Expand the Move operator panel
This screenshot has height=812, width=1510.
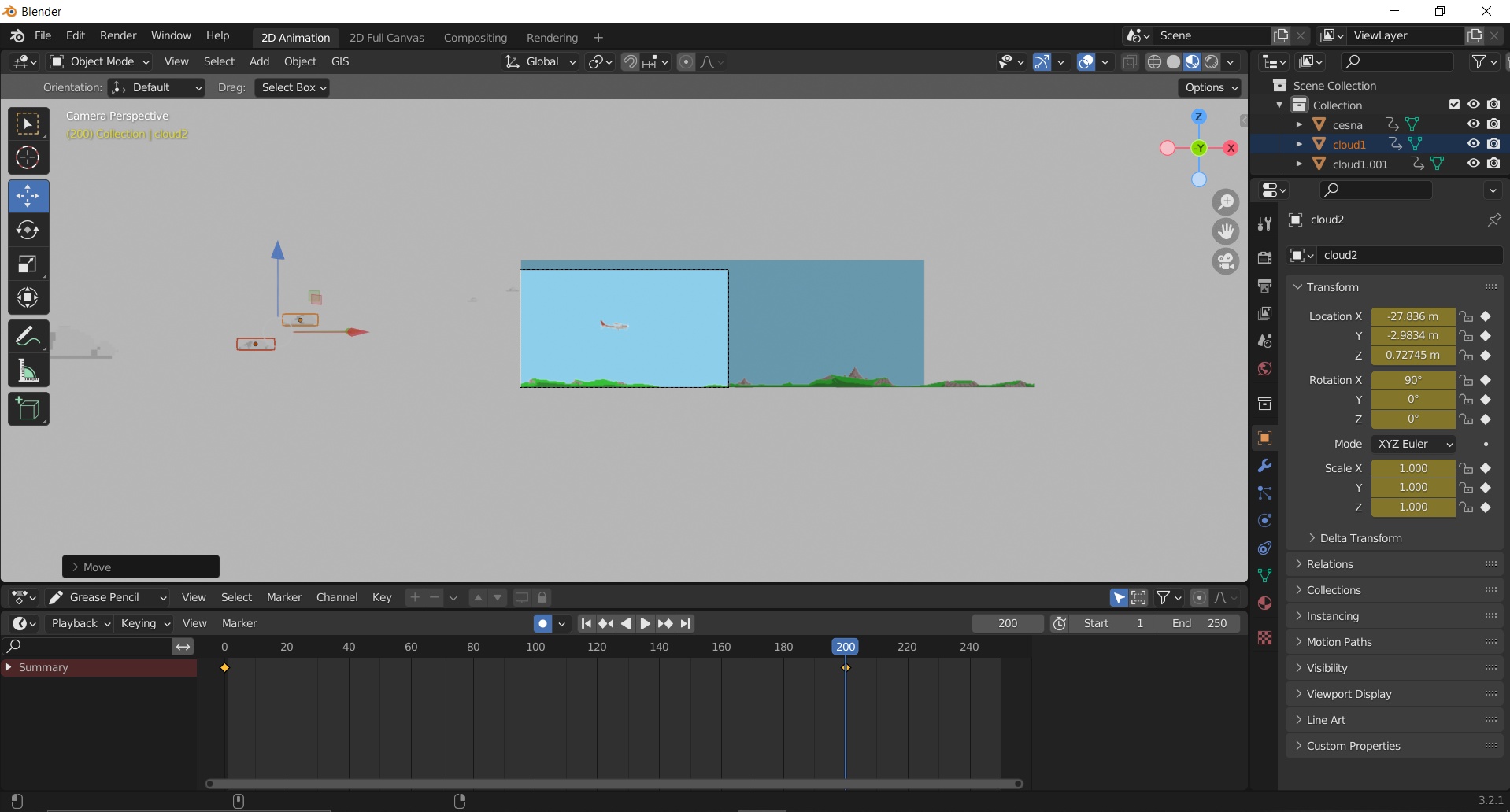coord(141,567)
